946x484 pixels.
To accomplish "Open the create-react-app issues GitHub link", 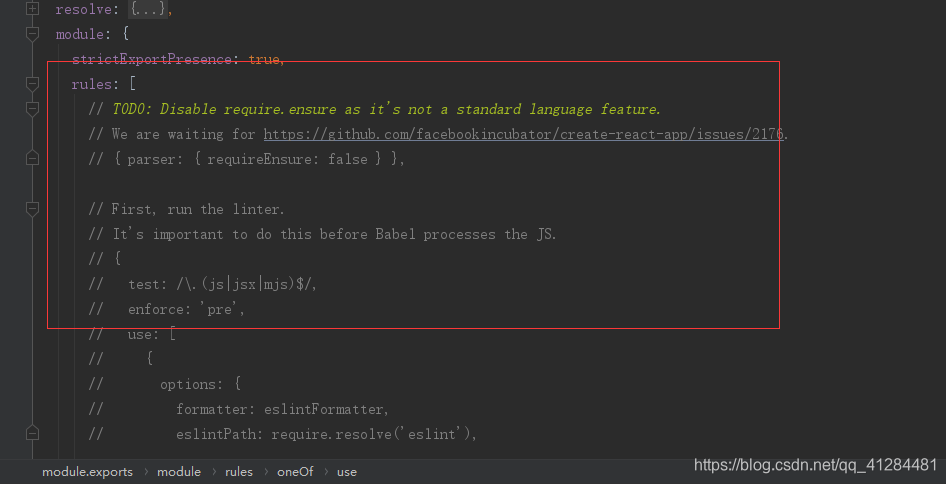I will coord(523,134).
